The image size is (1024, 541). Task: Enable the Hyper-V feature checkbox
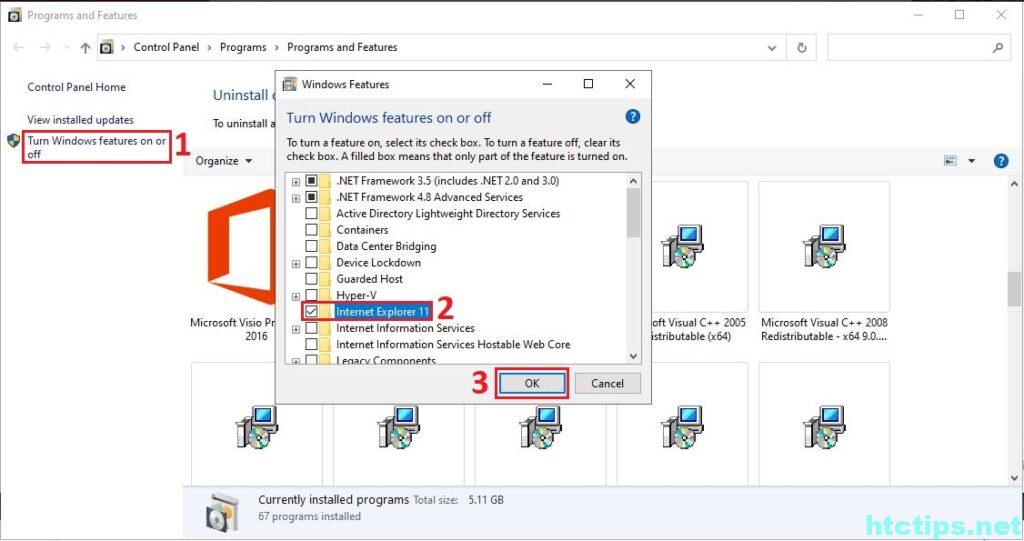[x=312, y=296]
